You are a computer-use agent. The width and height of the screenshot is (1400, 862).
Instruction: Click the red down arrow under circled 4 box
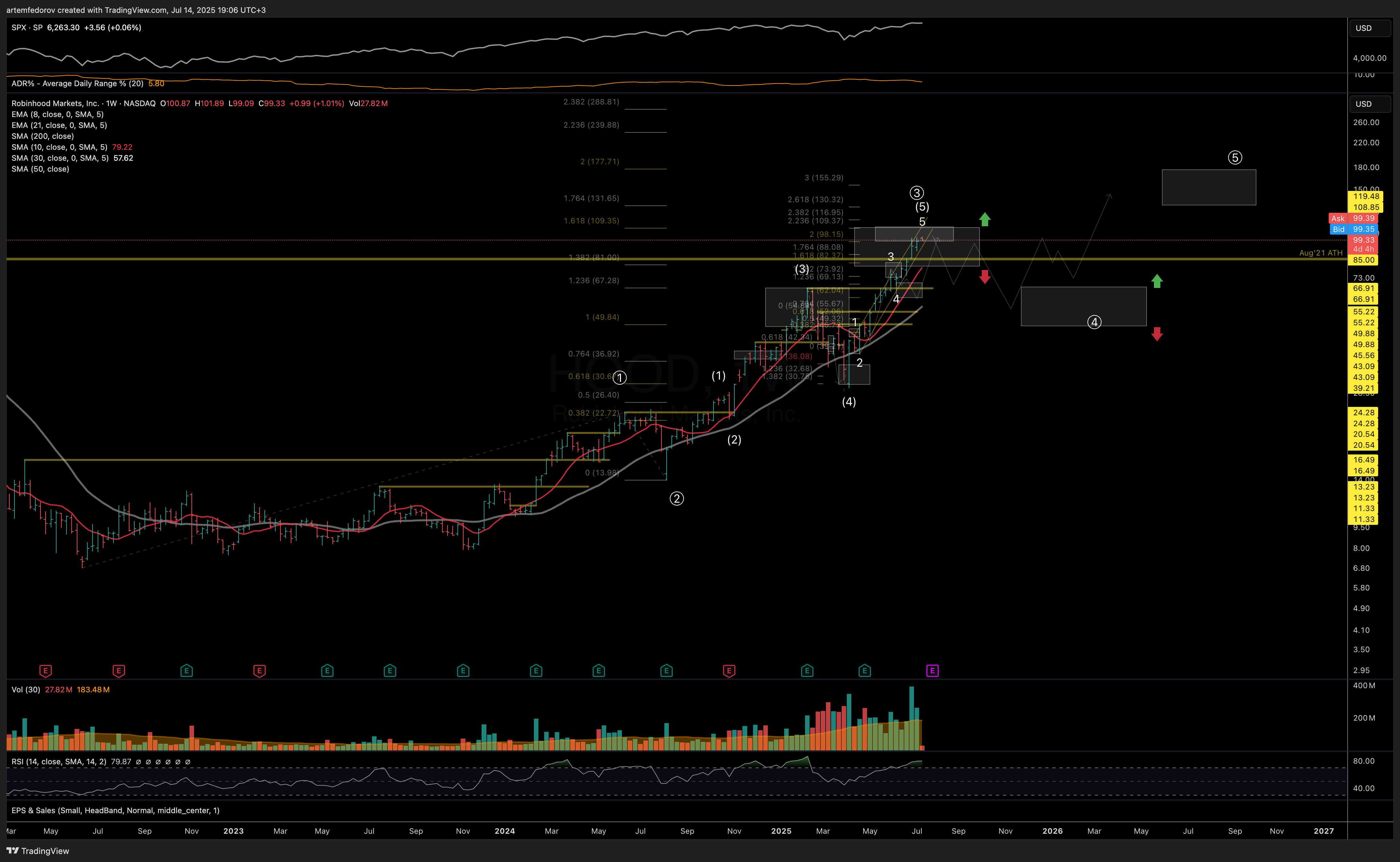coord(1157,334)
